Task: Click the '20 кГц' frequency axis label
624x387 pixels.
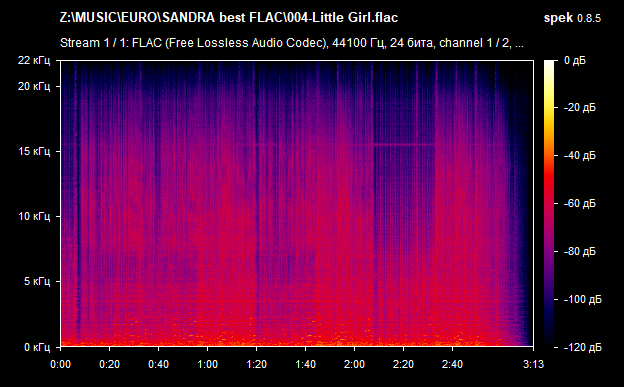Action: tap(34, 86)
